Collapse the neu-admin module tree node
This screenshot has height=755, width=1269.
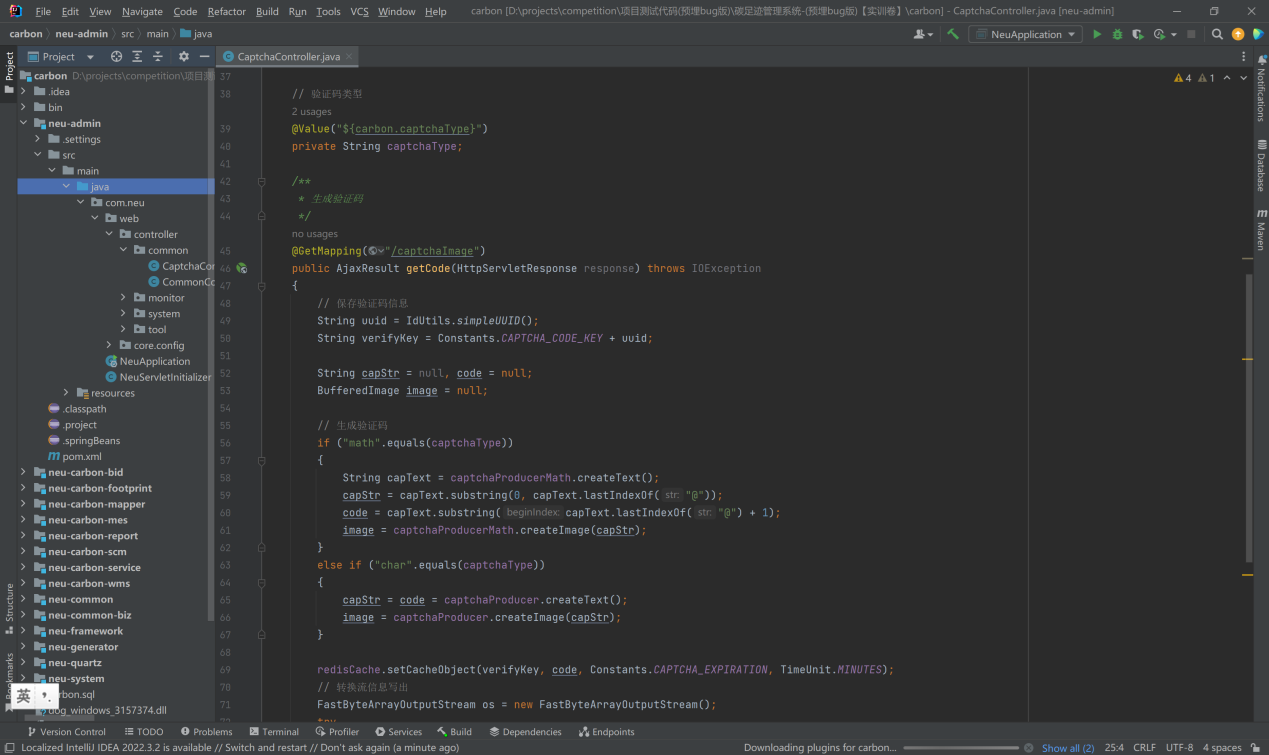[x=23, y=123]
